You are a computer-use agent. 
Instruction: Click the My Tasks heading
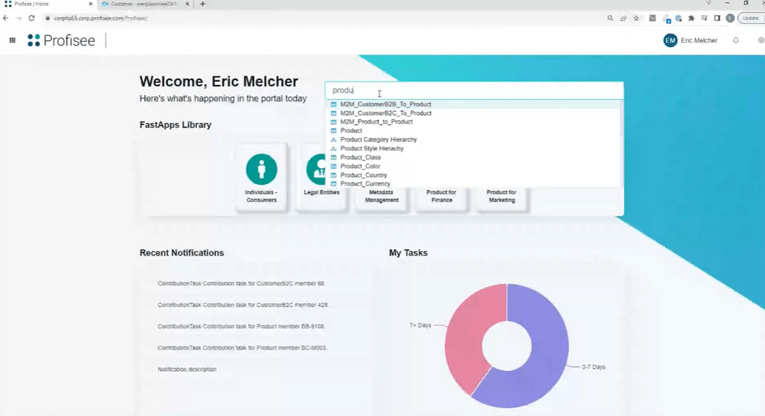pos(408,253)
